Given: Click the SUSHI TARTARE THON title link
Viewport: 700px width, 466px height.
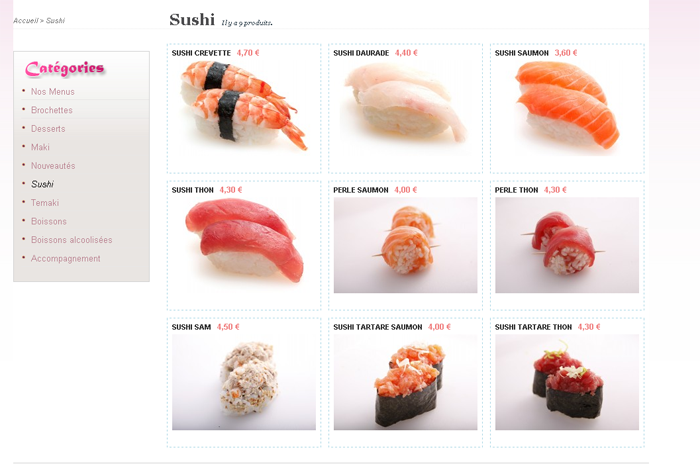Looking at the screenshot, I should pos(533,327).
